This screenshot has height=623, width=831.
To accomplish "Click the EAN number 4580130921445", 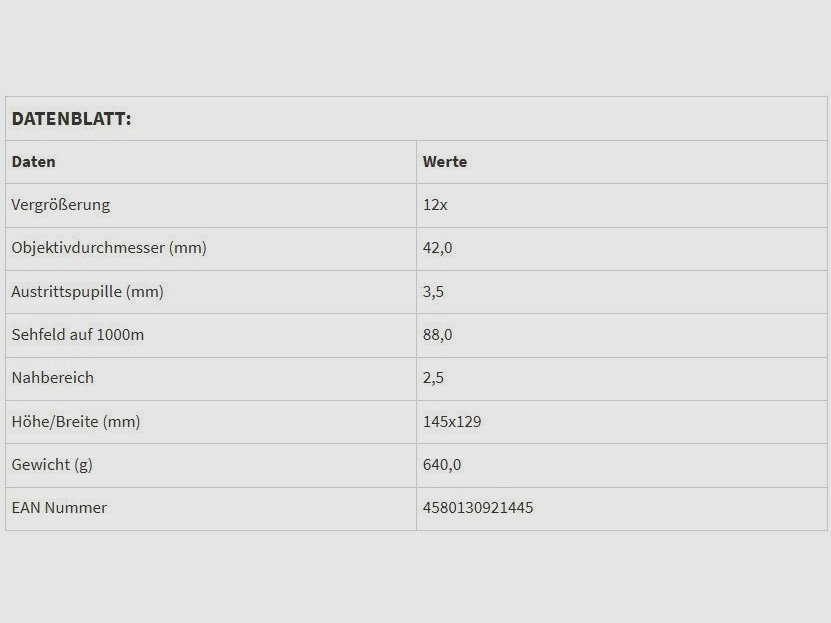I will pyautogui.click(x=478, y=508).
